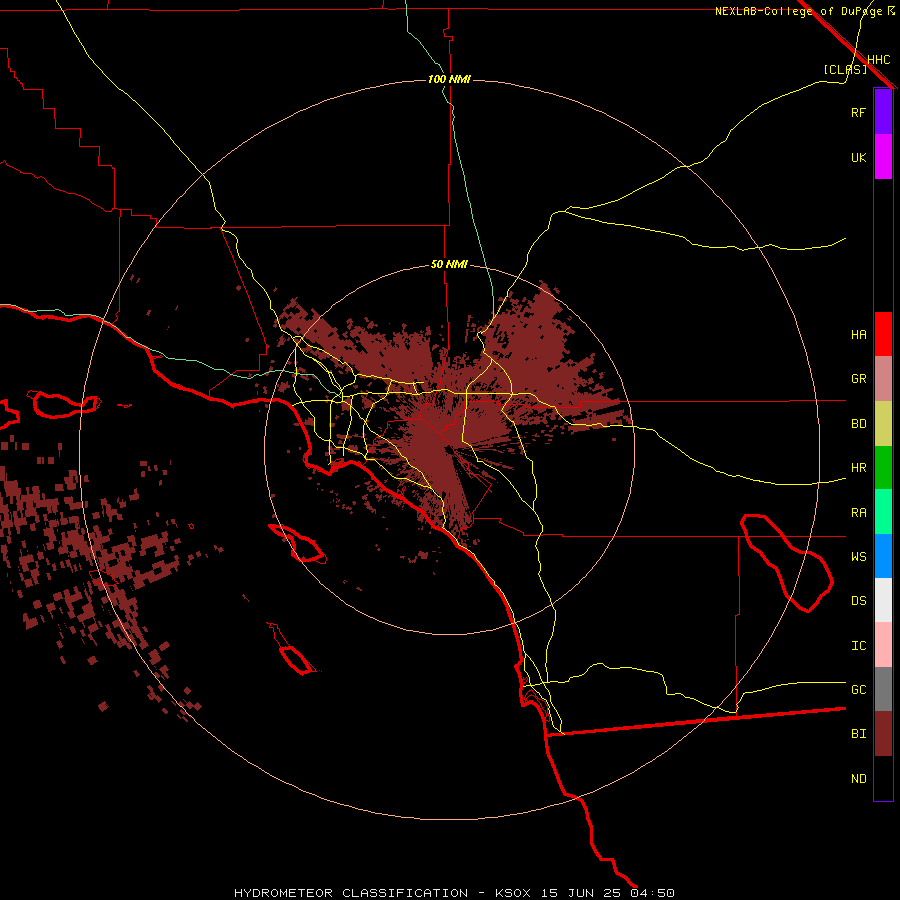Click the '100 NMI' range ring label
The width and height of the screenshot is (900, 900).
[449, 79]
